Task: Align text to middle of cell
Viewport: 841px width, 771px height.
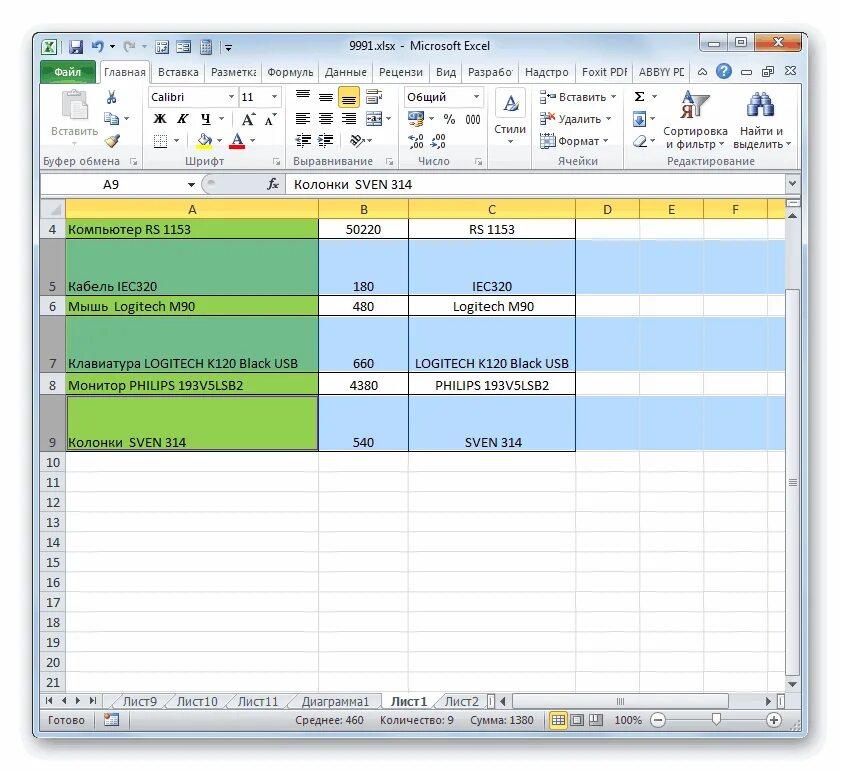Action: pyautogui.click(x=326, y=97)
